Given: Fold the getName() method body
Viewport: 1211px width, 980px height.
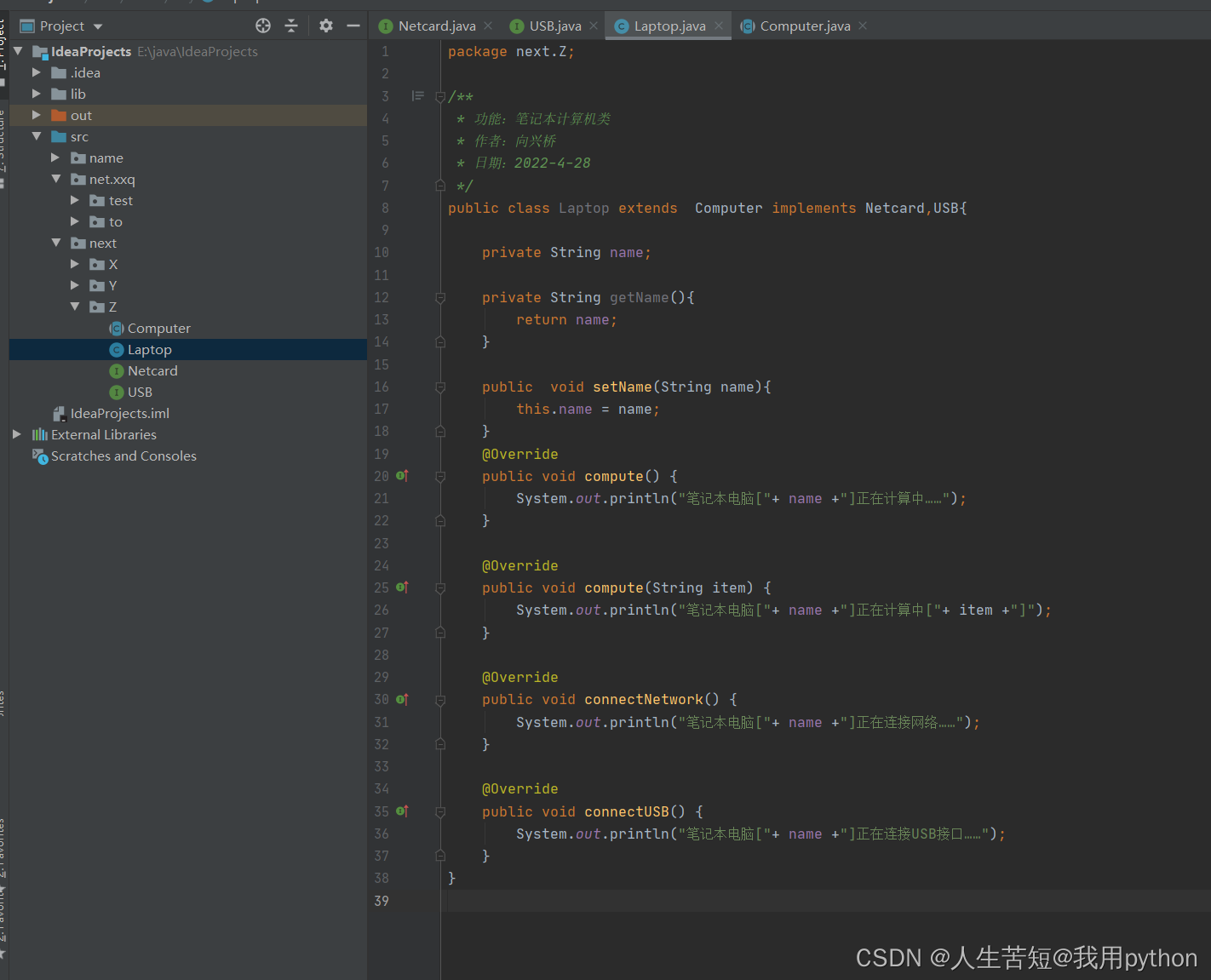Looking at the screenshot, I should [x=440, y=298].
